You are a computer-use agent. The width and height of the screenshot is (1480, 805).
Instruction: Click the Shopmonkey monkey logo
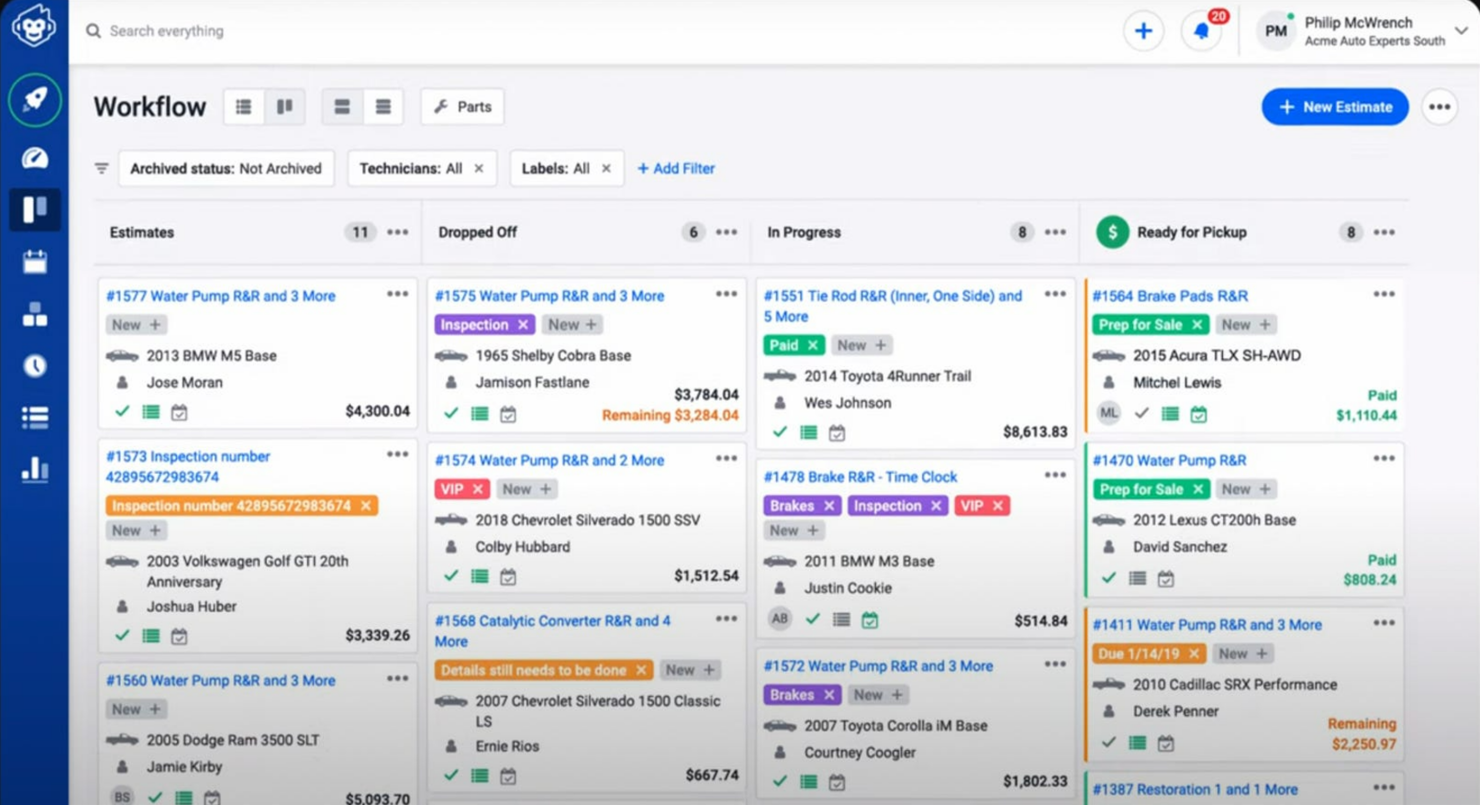[35, 27]
